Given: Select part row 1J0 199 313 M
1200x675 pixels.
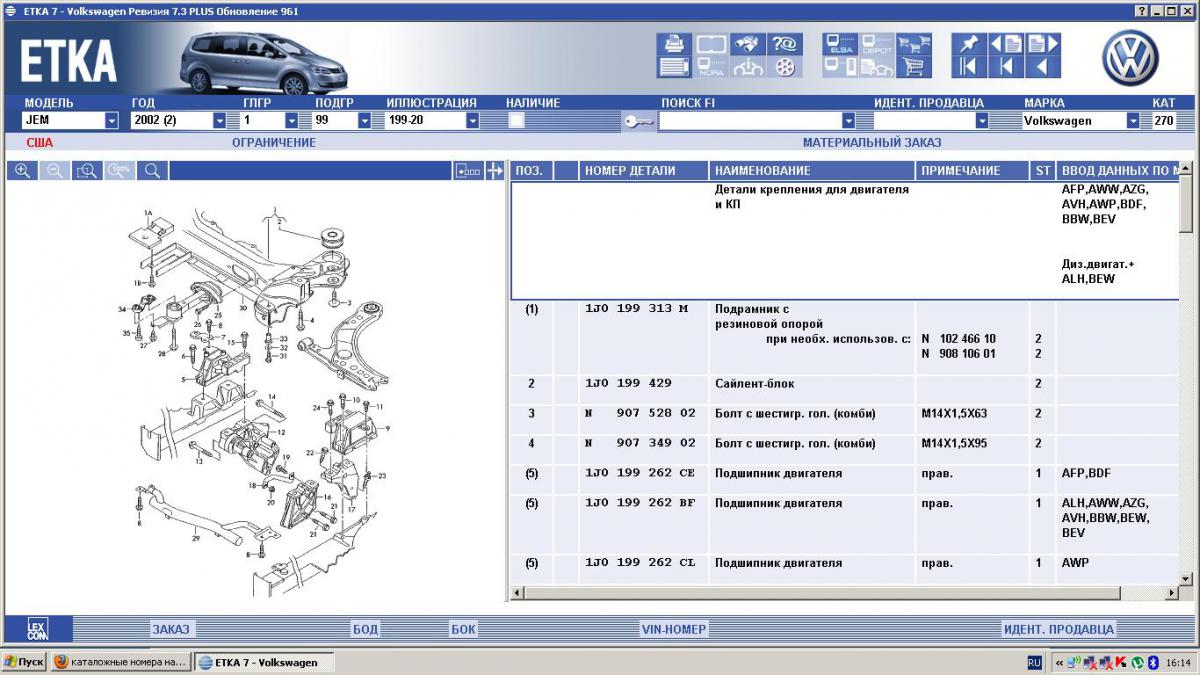Looking at the screenshot, I should click(x=846, y=338).
